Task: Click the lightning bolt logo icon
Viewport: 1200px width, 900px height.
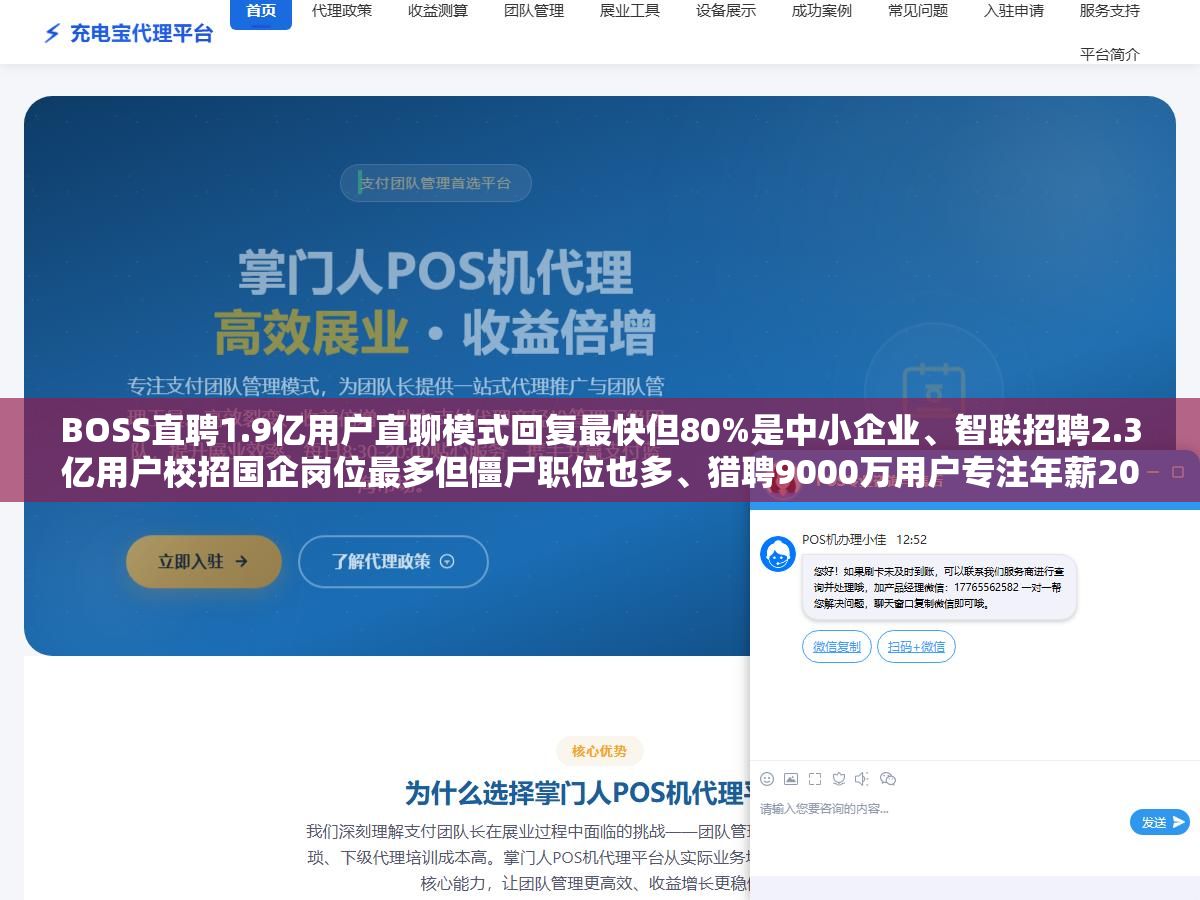Action: click(x=52, y=34)
